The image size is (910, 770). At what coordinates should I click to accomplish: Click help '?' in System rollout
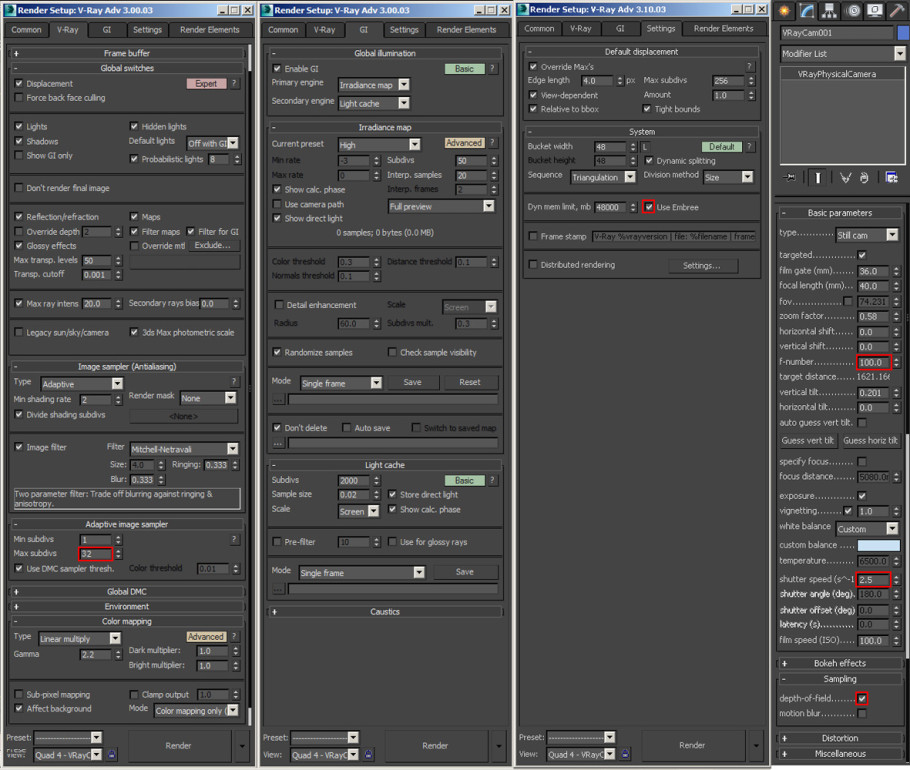point(749,147)
